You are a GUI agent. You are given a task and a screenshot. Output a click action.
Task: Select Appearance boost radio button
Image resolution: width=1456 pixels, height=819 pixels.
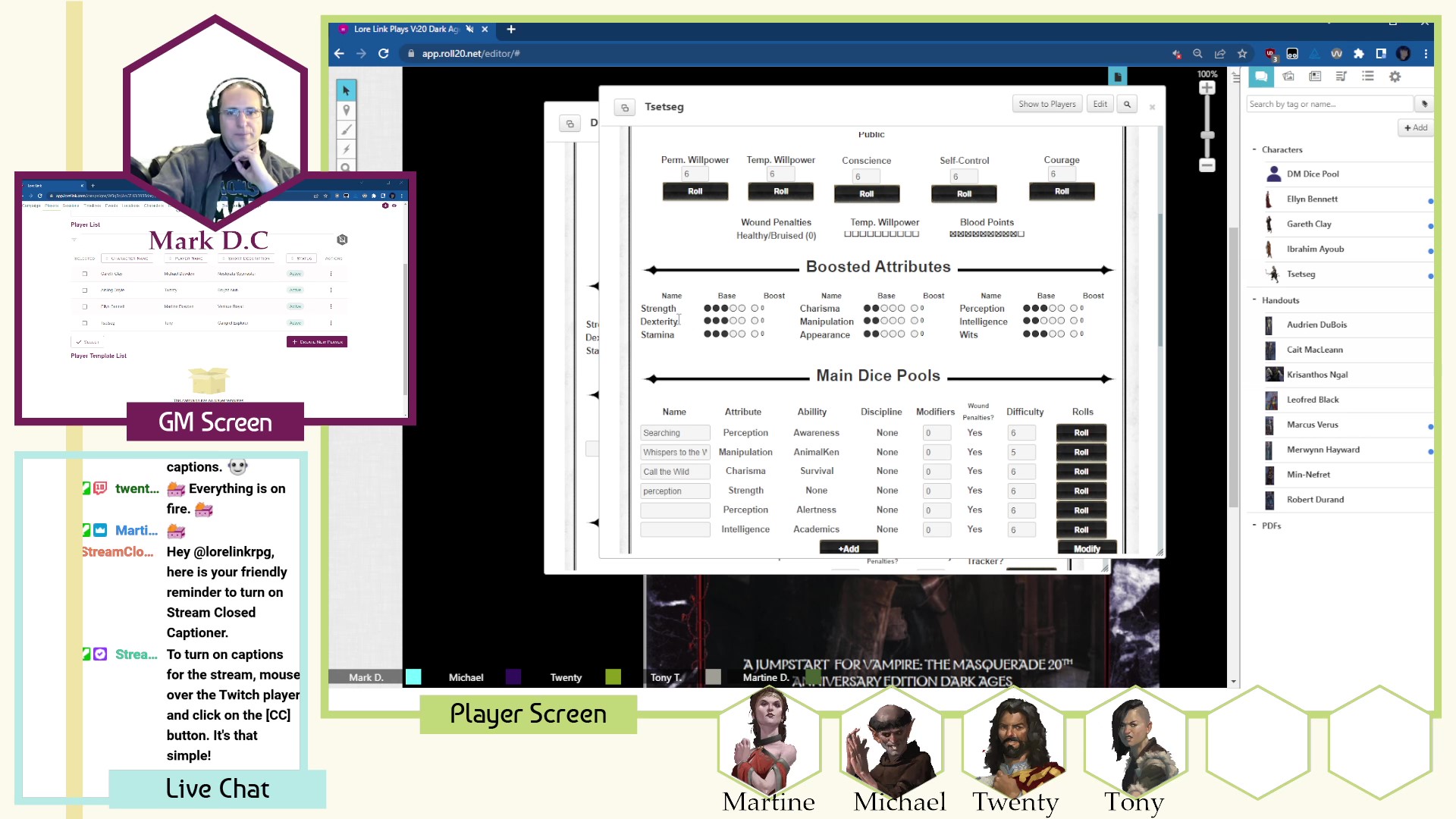(x=914, y=334)
